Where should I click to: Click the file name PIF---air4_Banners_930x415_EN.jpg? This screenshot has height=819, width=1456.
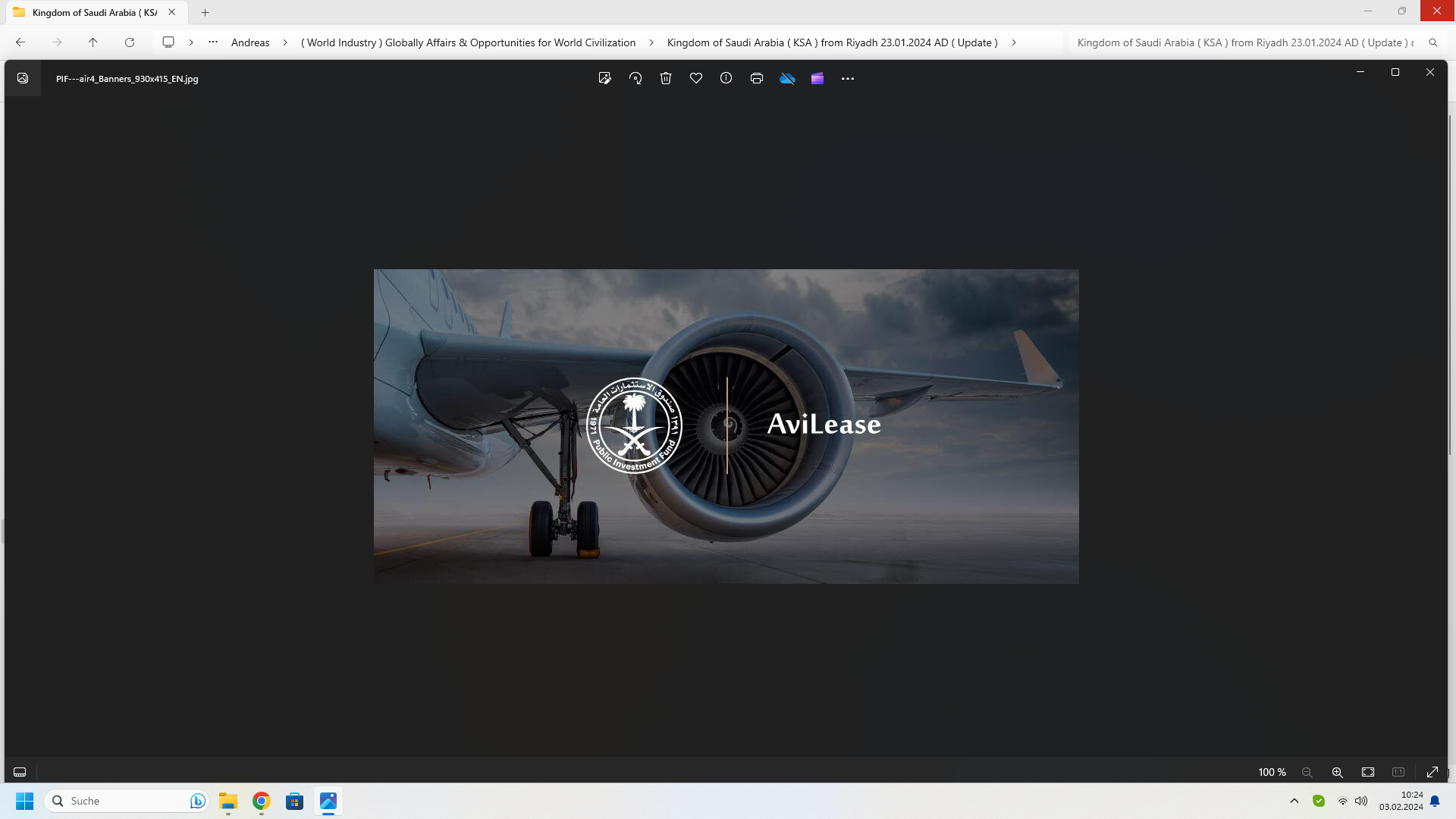tap(127, 78)
